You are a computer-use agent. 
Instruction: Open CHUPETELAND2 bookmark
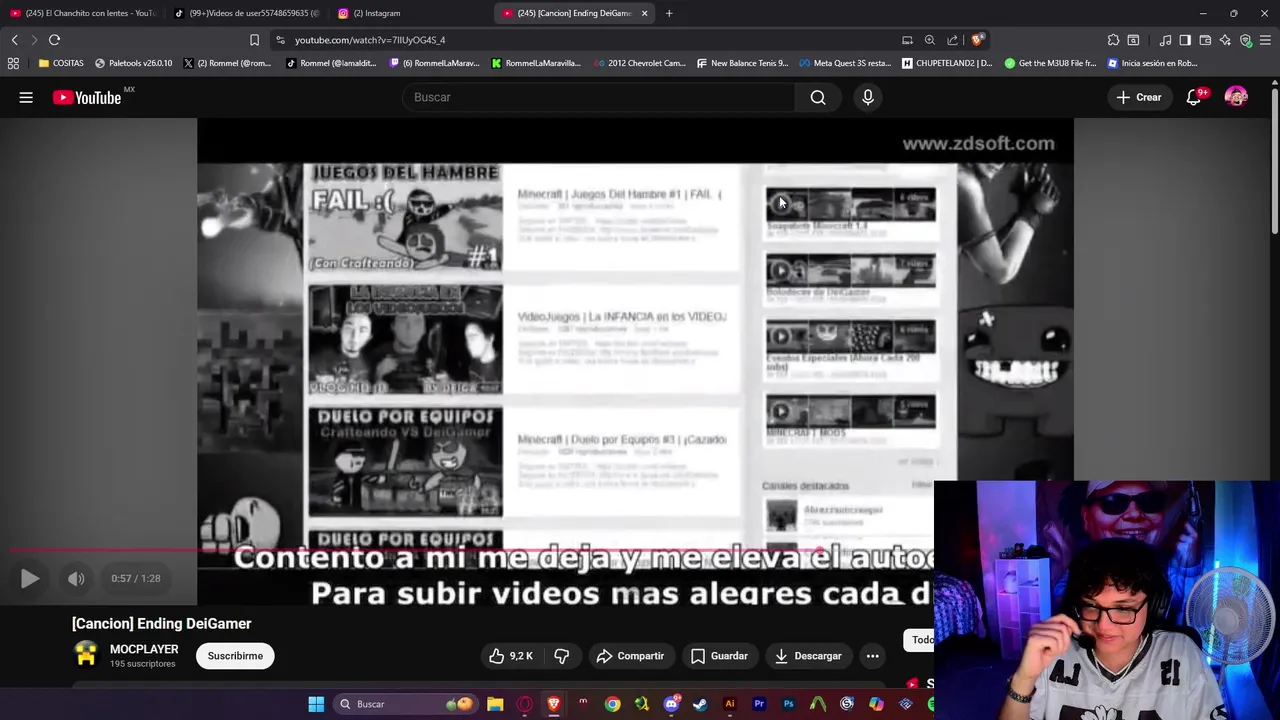(x=947, y=63)
